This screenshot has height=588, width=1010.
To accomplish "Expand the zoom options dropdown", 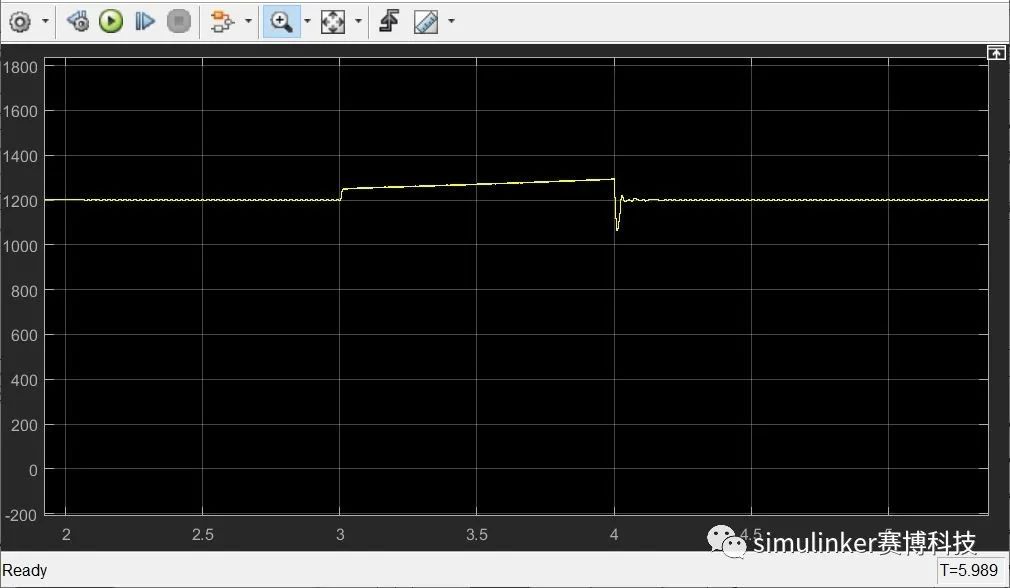I will 306,21.
